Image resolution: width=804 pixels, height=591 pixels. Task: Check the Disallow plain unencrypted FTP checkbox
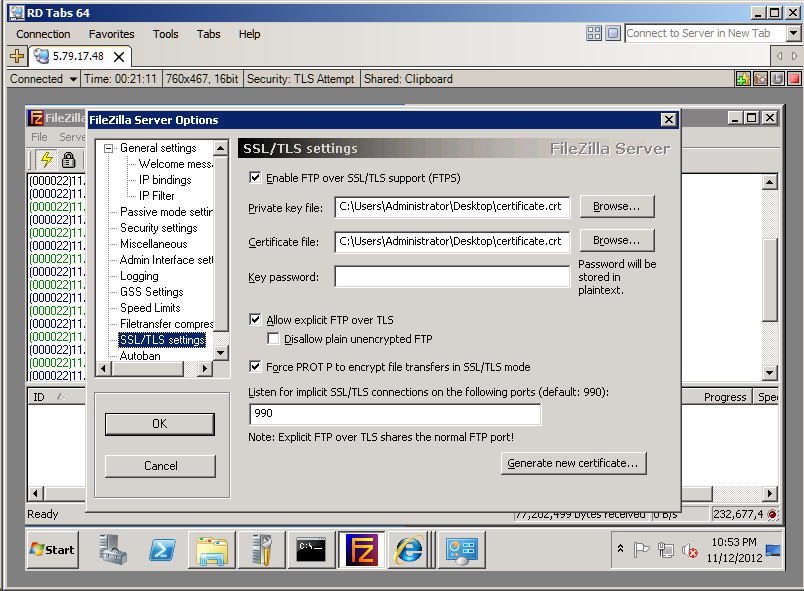point(274,339)
